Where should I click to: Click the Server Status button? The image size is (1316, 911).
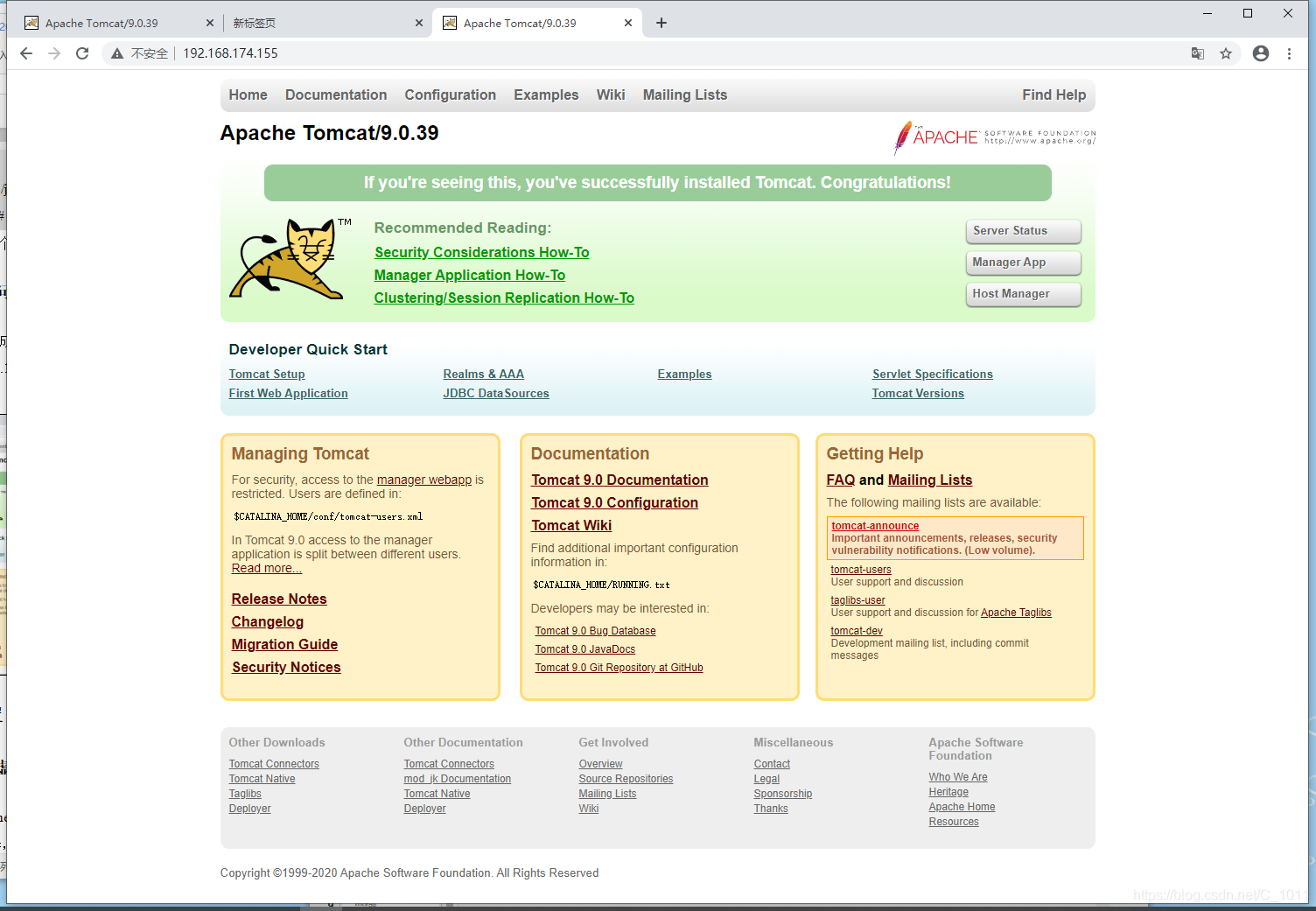click(1023, 231)
